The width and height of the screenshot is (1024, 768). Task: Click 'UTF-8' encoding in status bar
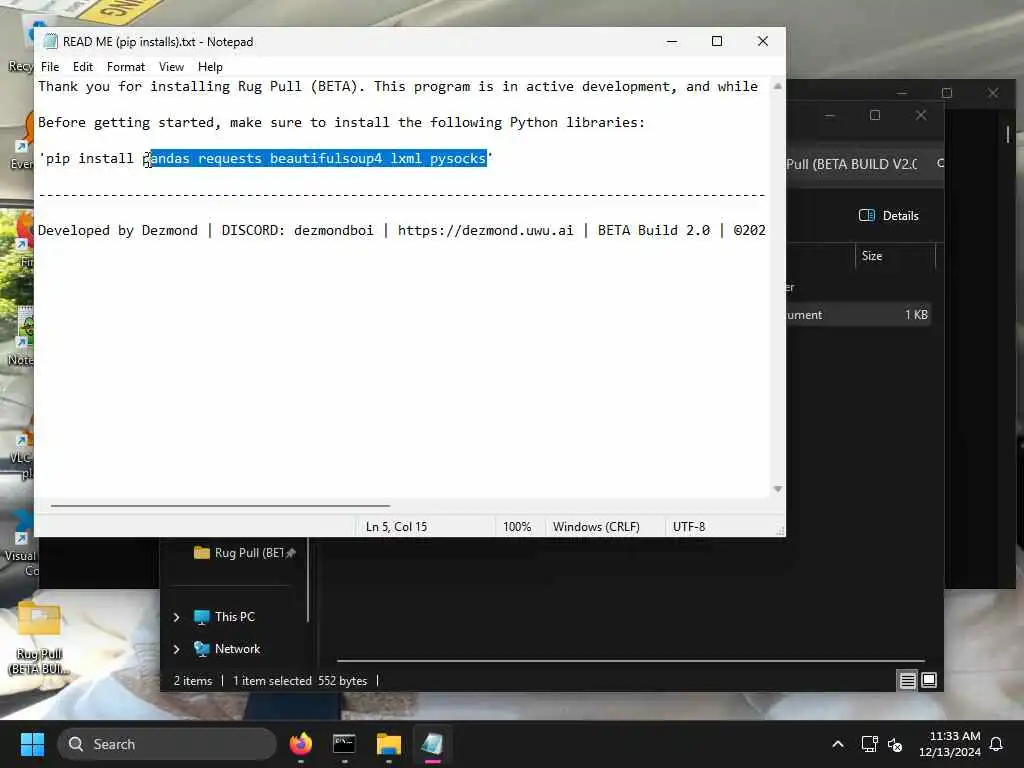coord(688,526)
